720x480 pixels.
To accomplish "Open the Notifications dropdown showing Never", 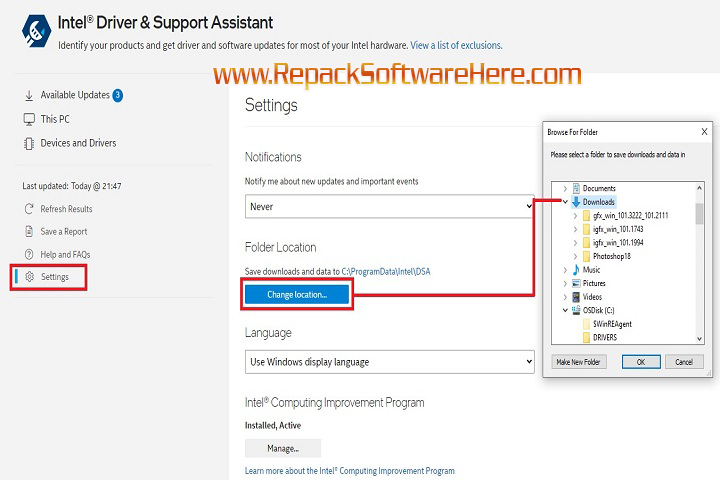I will click(x=389, y=207).
